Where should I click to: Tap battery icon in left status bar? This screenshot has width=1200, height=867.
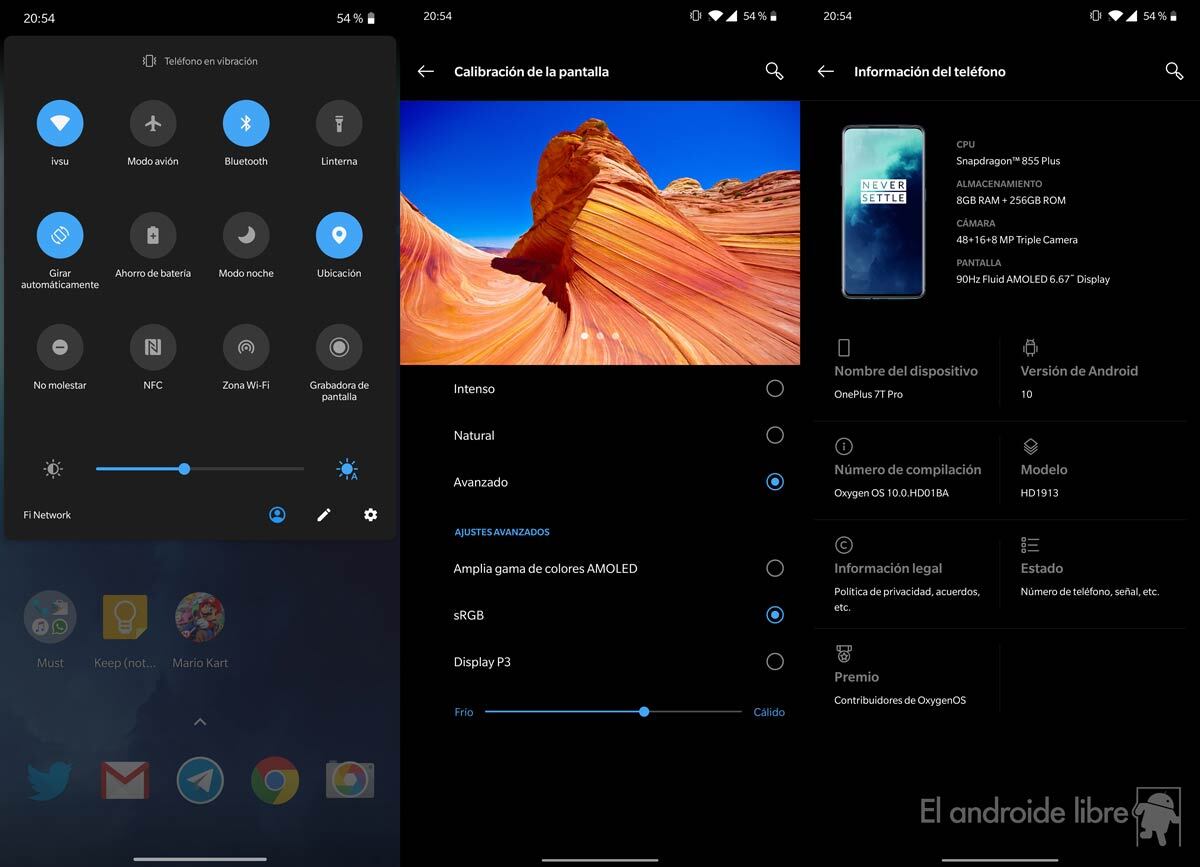pos(371,18)
